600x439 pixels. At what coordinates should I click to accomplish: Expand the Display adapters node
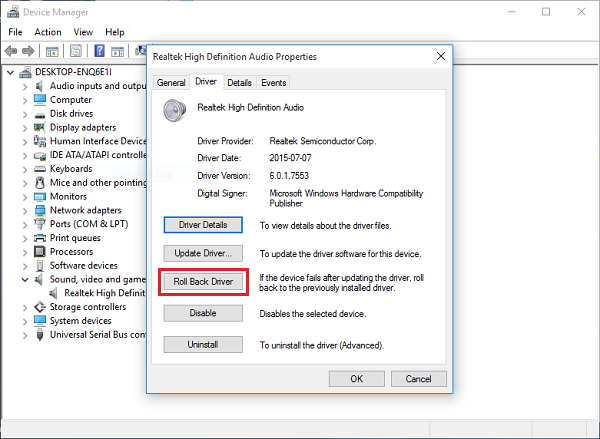coord(25,128)
